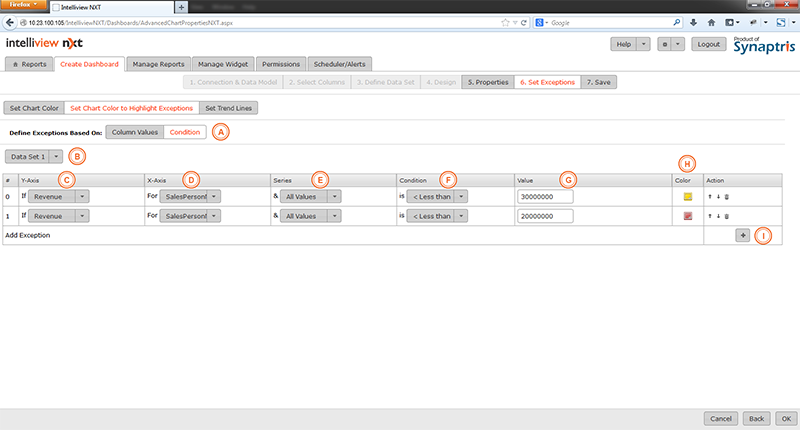Delete the first exception row

tap(726, 197)
